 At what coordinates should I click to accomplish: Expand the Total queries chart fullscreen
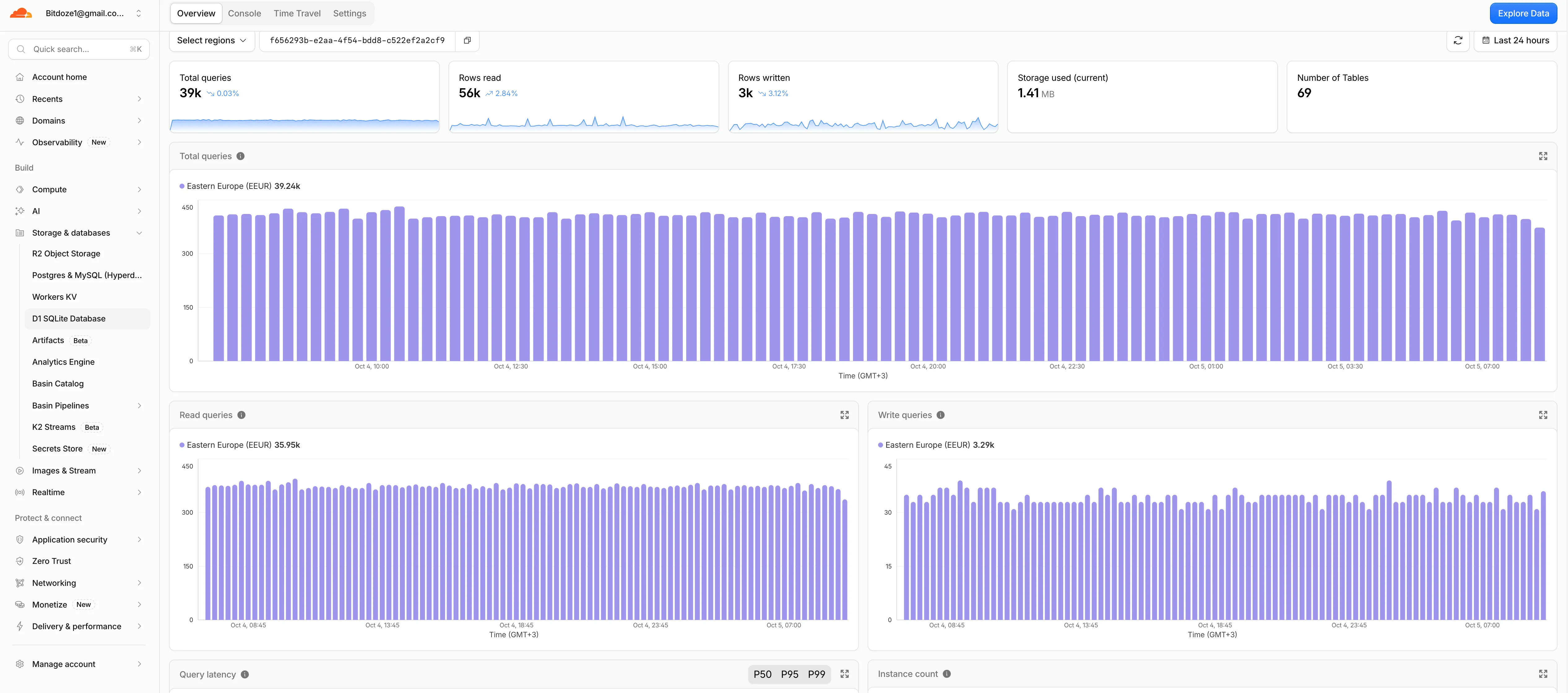pyautogui.click(x=1543, y=156)
